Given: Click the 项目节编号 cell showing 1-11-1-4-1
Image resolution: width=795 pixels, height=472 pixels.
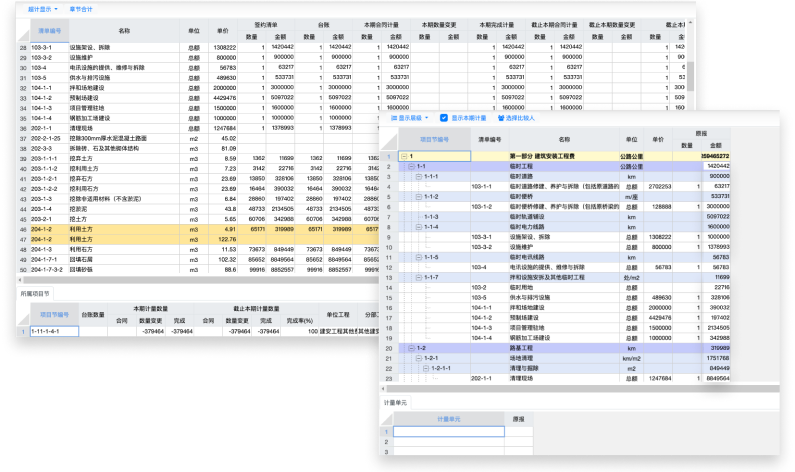Looking at the screenshot, I should pos(46,330).
